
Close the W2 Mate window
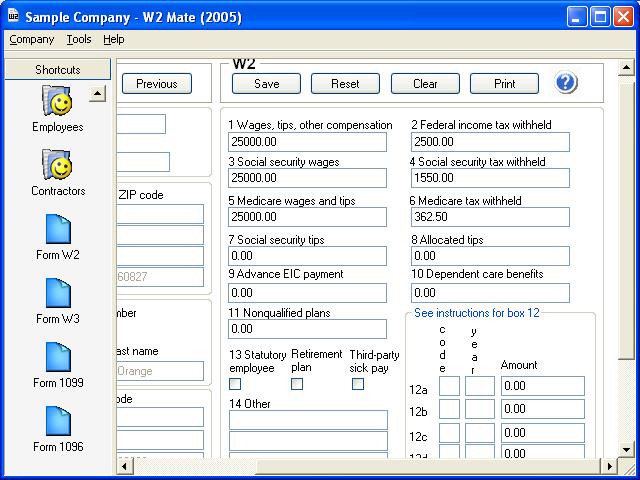pyautogui.click(x=624, y=17)
